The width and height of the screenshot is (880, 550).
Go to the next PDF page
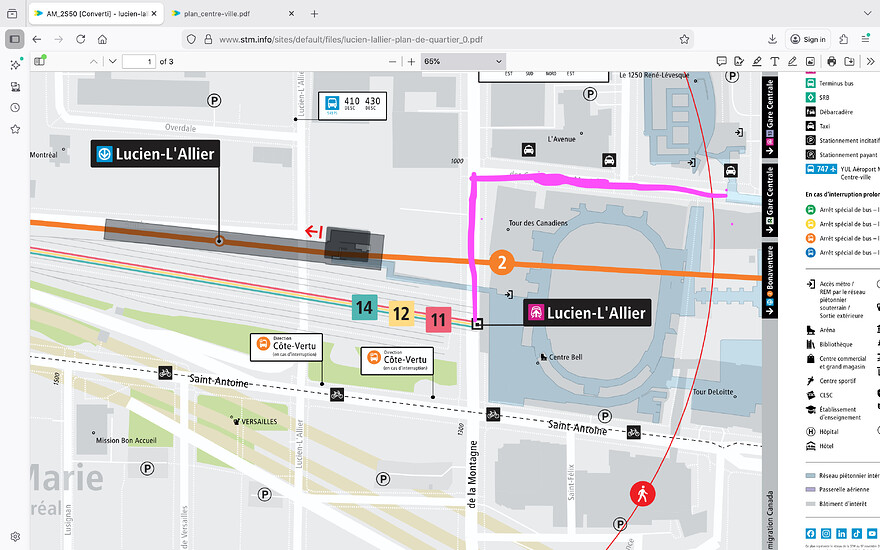[x=112, y=61]
